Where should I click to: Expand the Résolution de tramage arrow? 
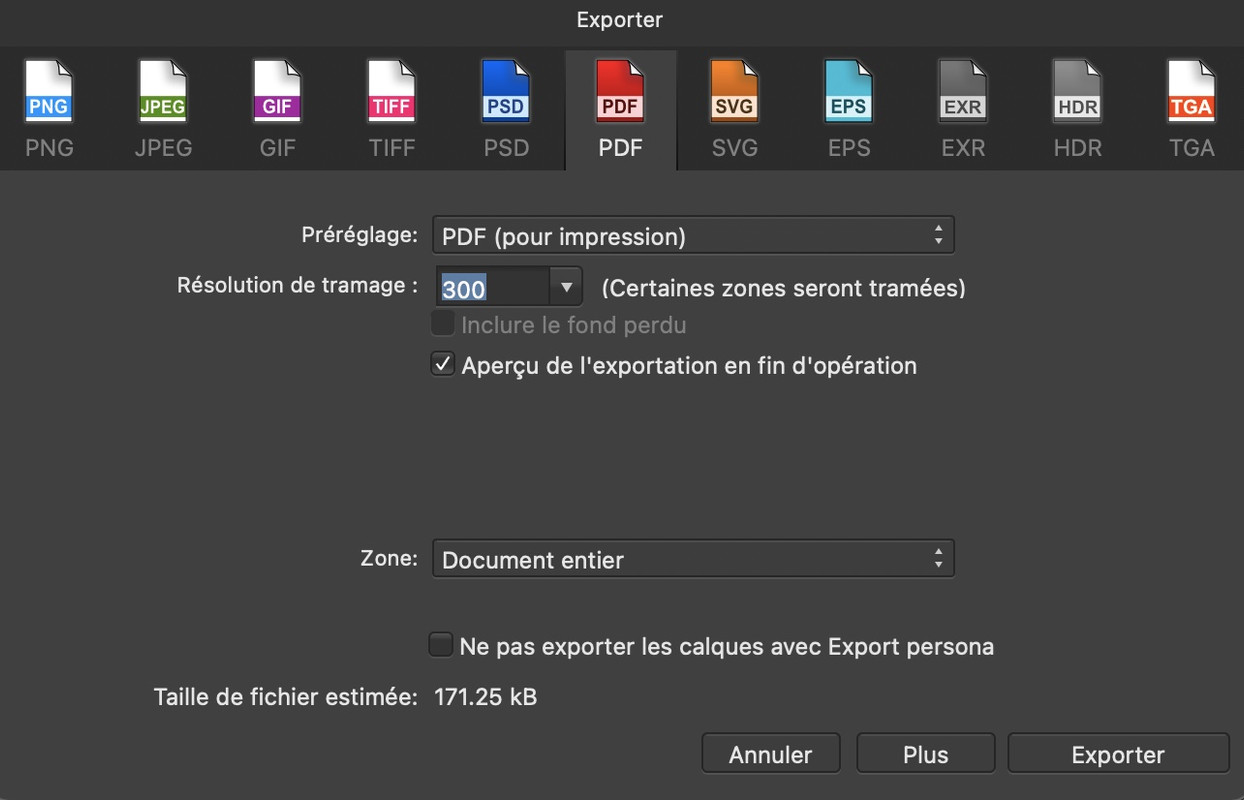[x=566, y=288]
